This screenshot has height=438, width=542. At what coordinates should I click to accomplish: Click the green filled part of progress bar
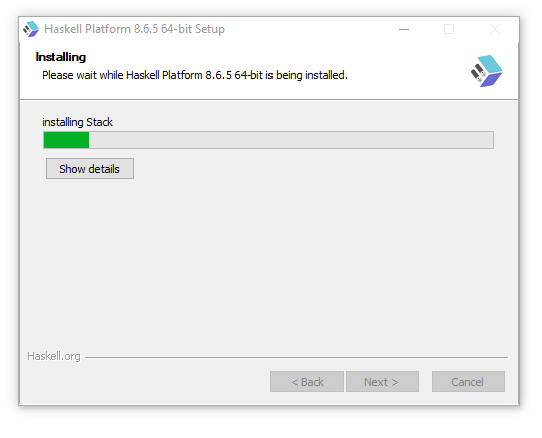tap(66, 140)
